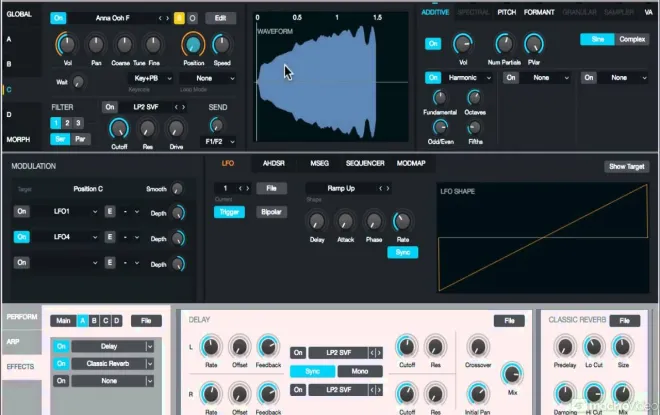The image size is (660, 415).
Task: Adjust the oscillator Vol knob
Action: click(67, 44)
